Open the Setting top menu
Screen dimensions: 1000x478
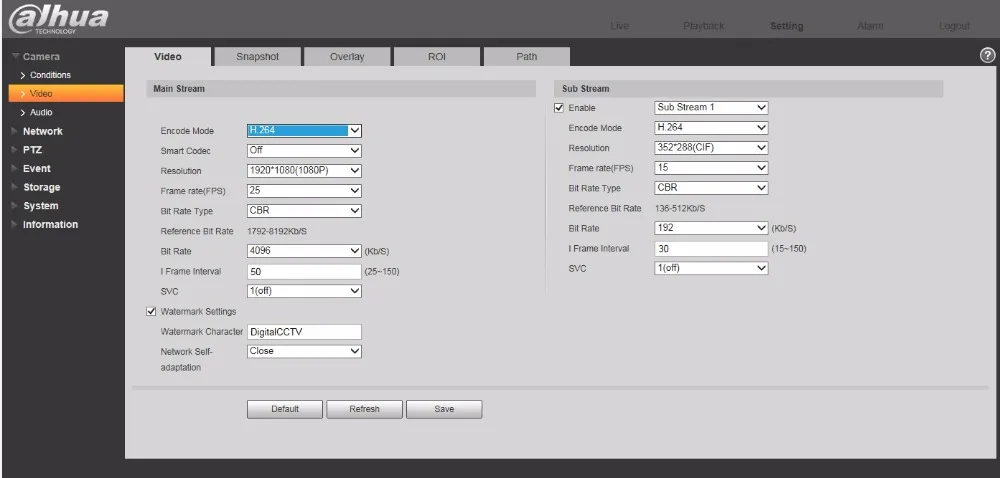(x=786, y=26)
